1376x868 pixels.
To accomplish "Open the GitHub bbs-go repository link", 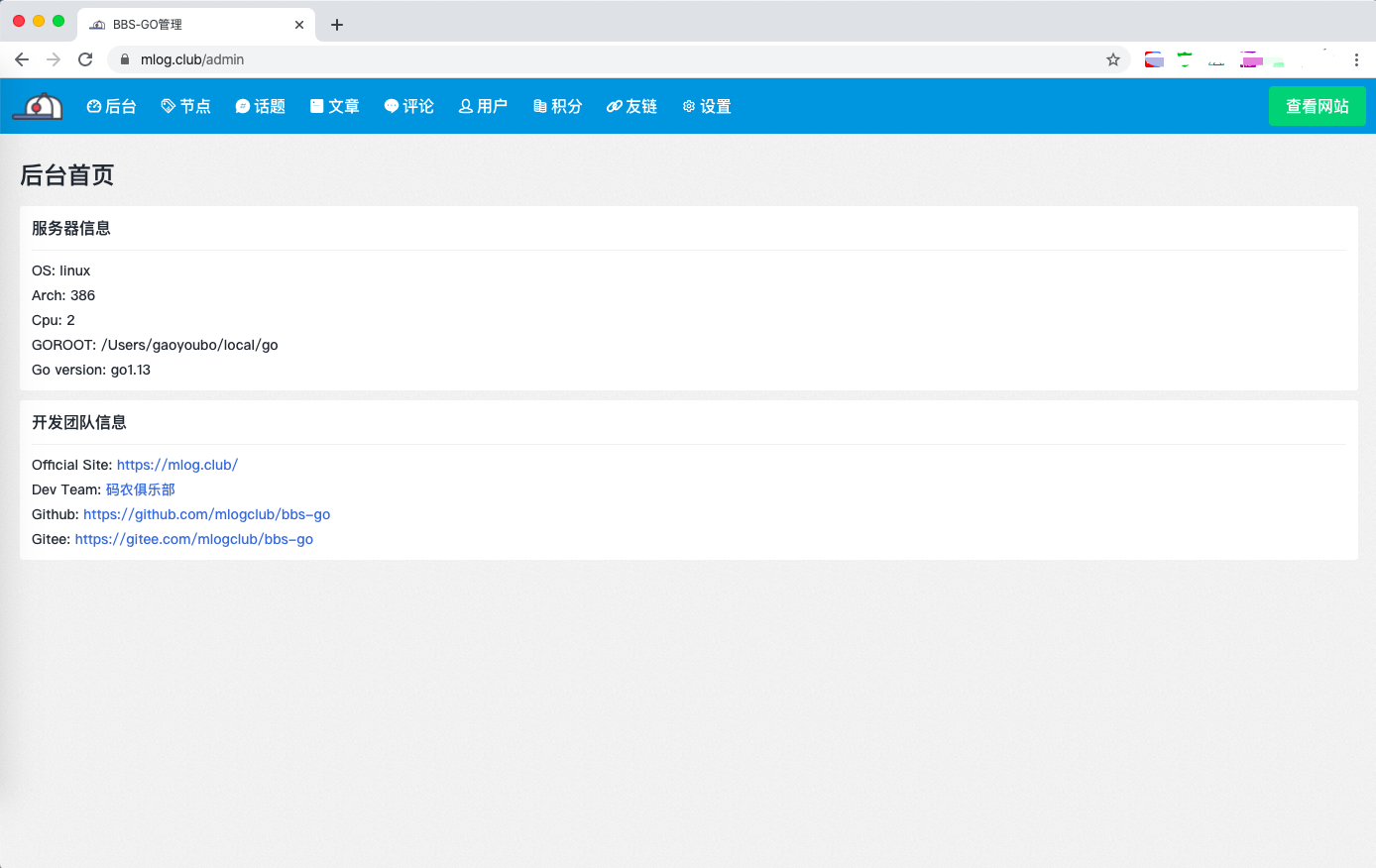I will tap(207, 514).
